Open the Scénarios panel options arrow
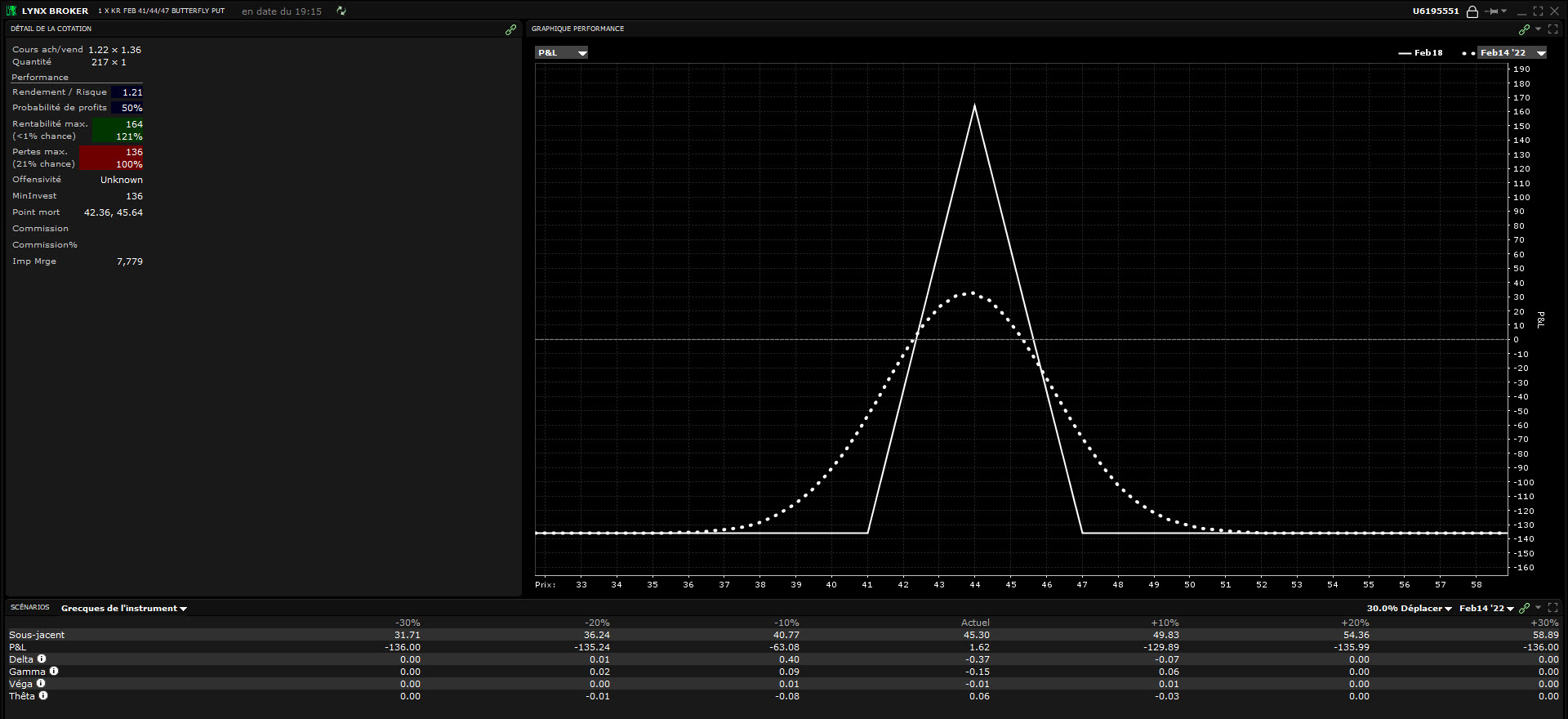 1539,607
